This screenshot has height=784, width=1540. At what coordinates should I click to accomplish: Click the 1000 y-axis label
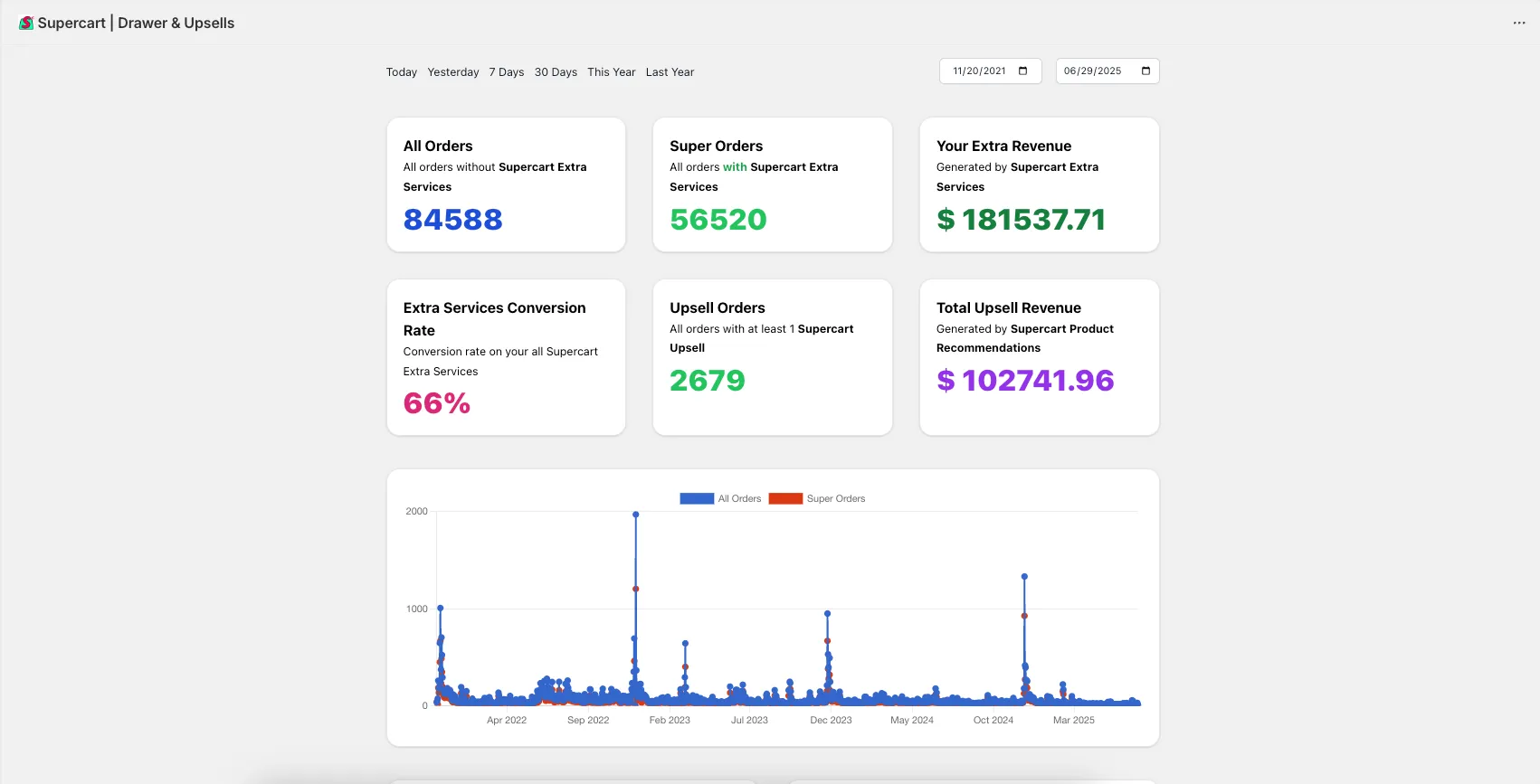coord(417,609)
